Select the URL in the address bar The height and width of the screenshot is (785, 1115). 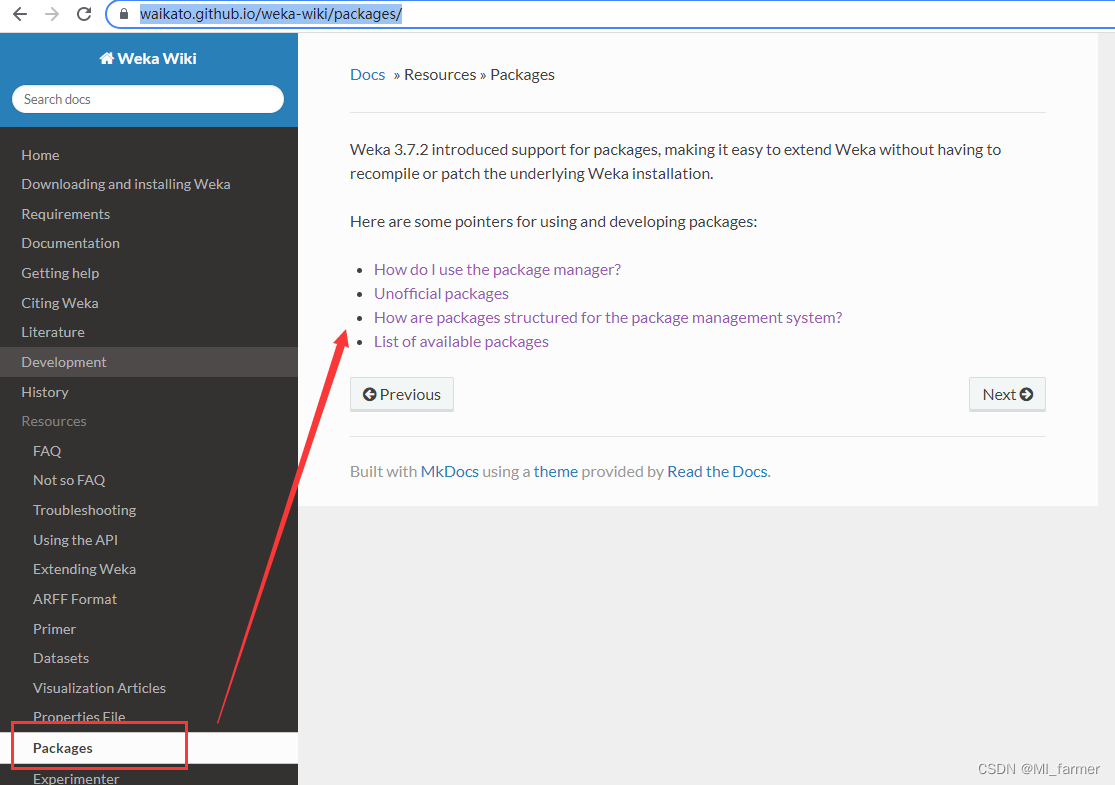[271, 14]
